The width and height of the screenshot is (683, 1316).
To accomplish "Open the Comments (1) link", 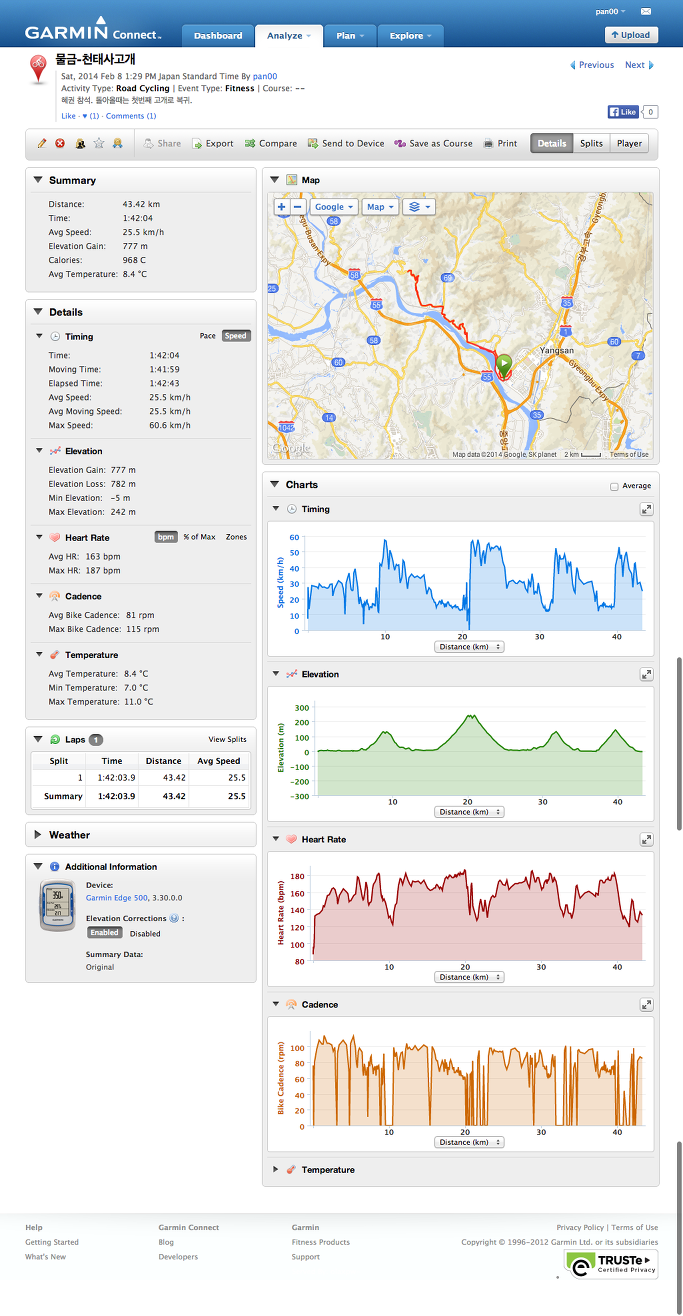I will coord(131,116).
